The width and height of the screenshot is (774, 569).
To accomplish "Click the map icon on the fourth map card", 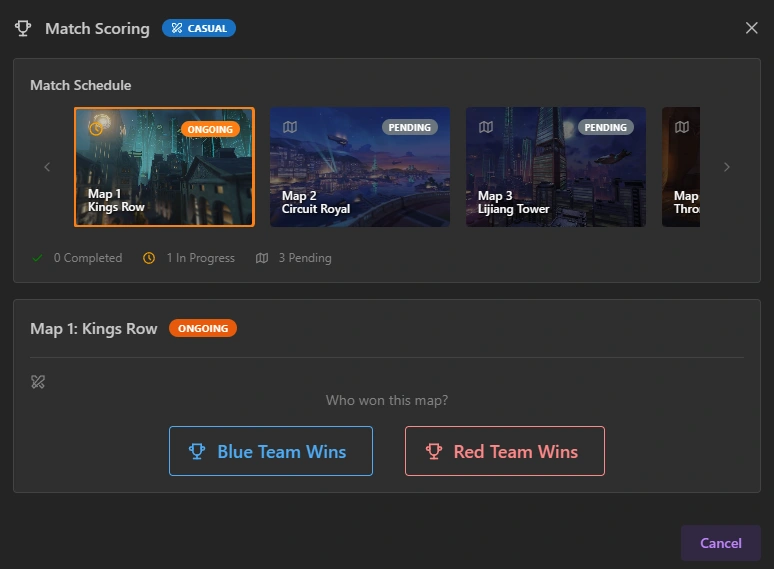I will click(x=682, y=128).
